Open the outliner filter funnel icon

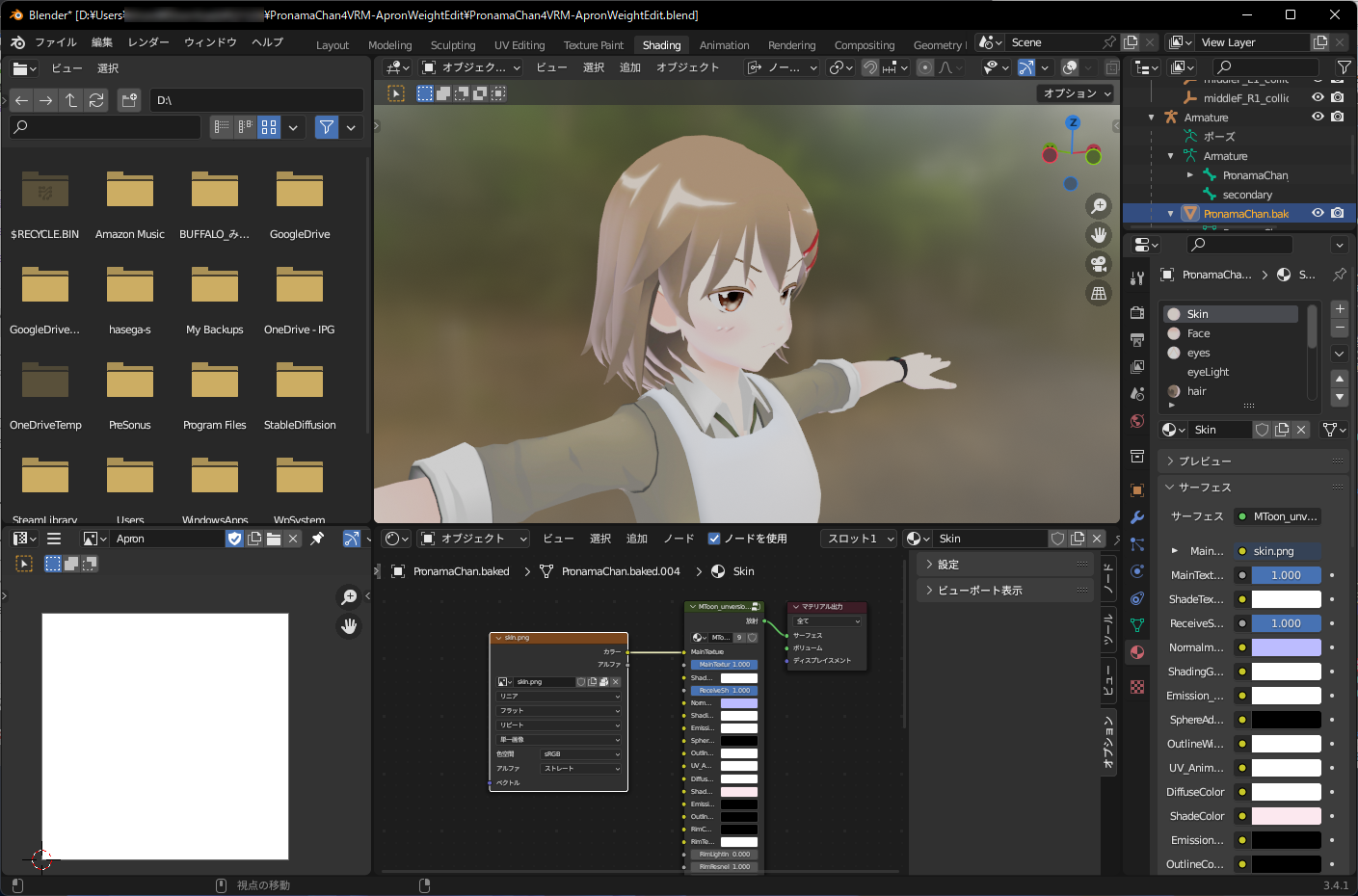(1344, 66)
